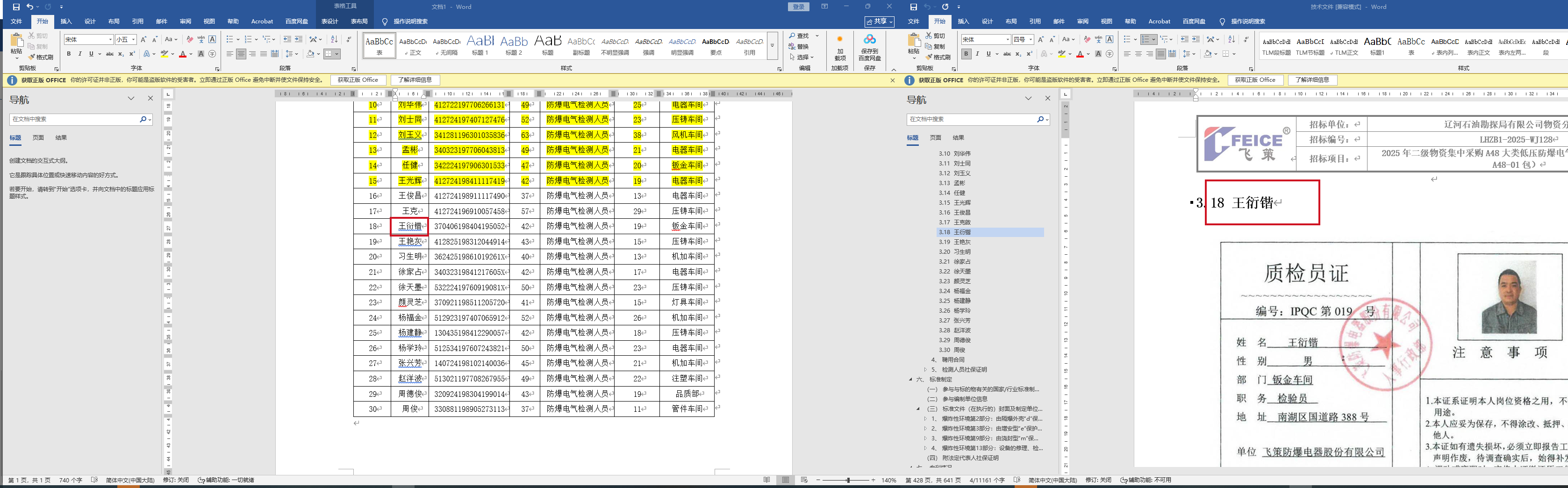Click Format Painter in 文档1 window

41,57
